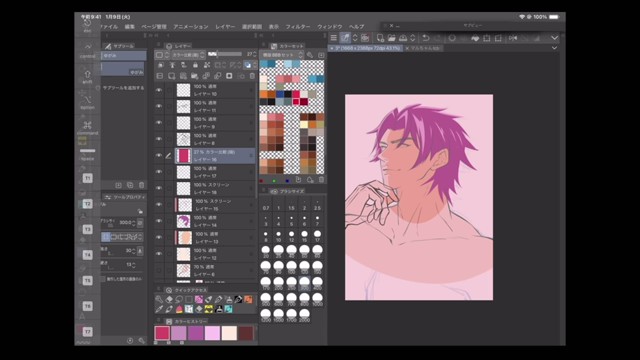Show the hidden 70% layer レイヤー 6

[159, 270]
